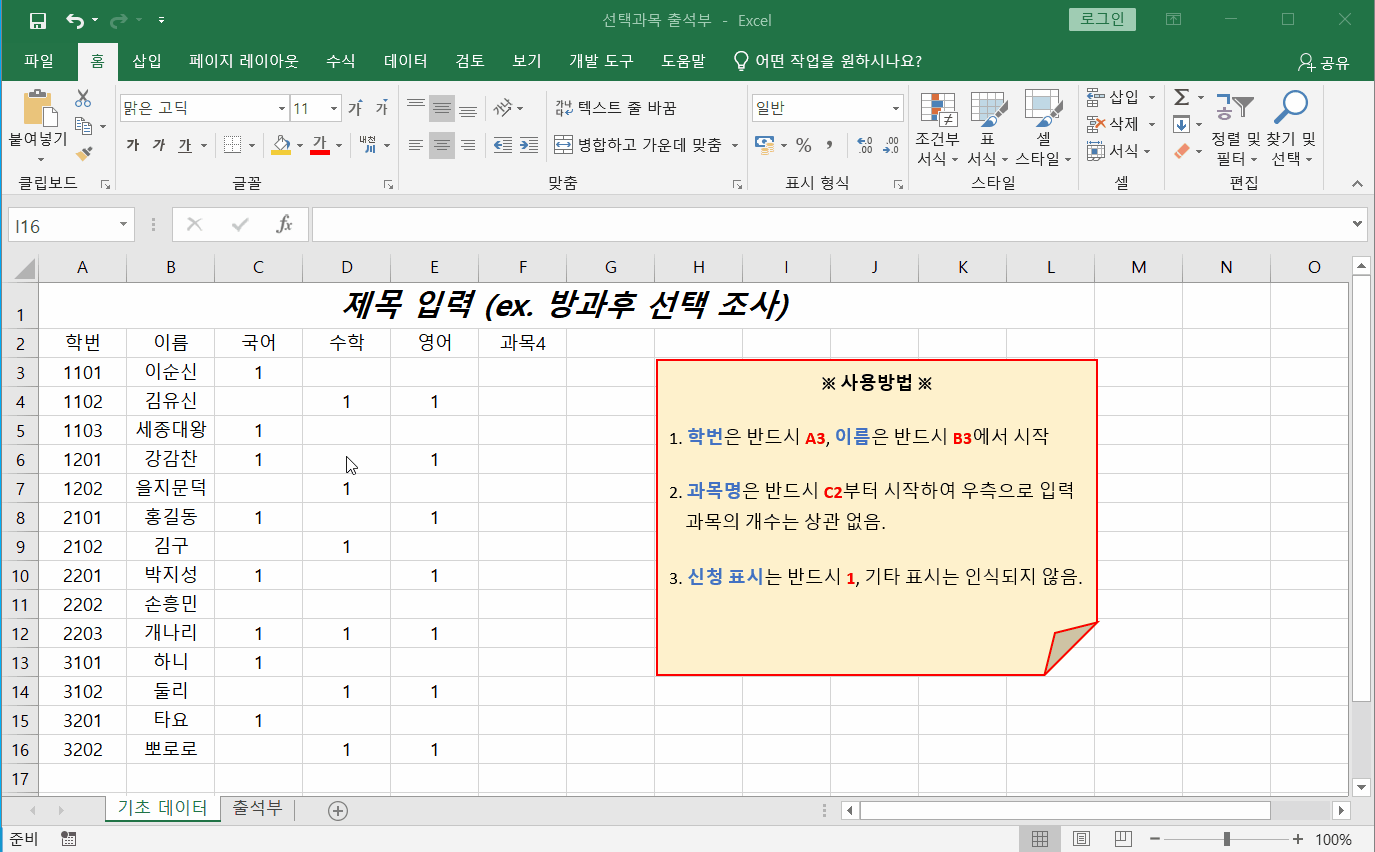The width and height of the screenshot is (1375, 852).
Task: Open the font size dropdown showing 11
Action: click(x=333, y=108)
